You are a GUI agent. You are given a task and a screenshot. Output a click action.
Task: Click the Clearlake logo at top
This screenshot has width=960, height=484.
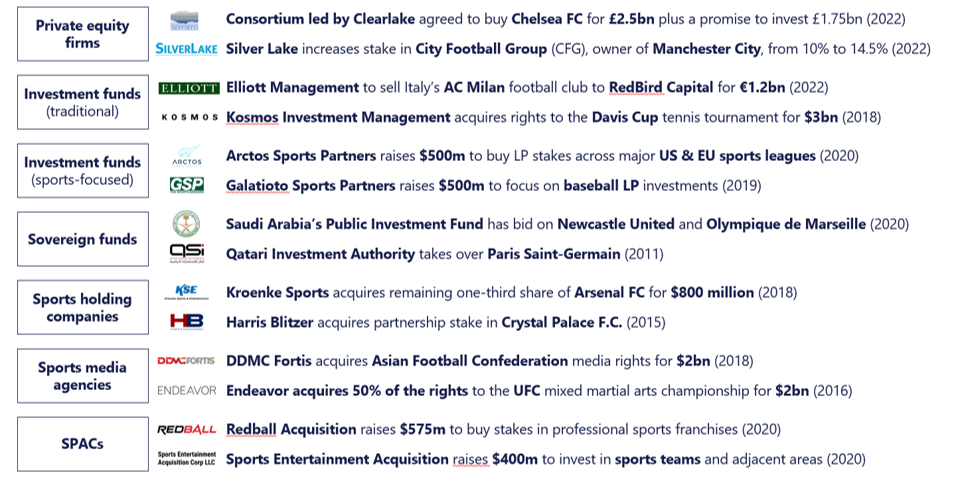click(184, 20)
